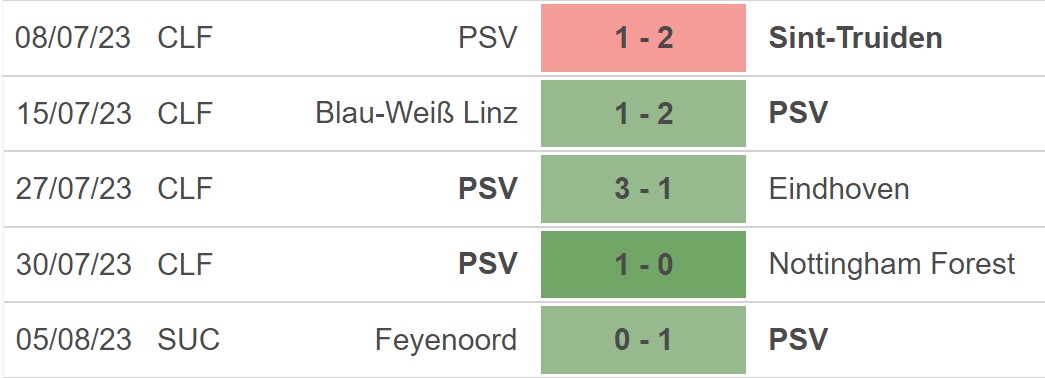Viewport: 1045px width, 378px height.
Task: Click the 05/08/23 match date
Action: point(73,340)
